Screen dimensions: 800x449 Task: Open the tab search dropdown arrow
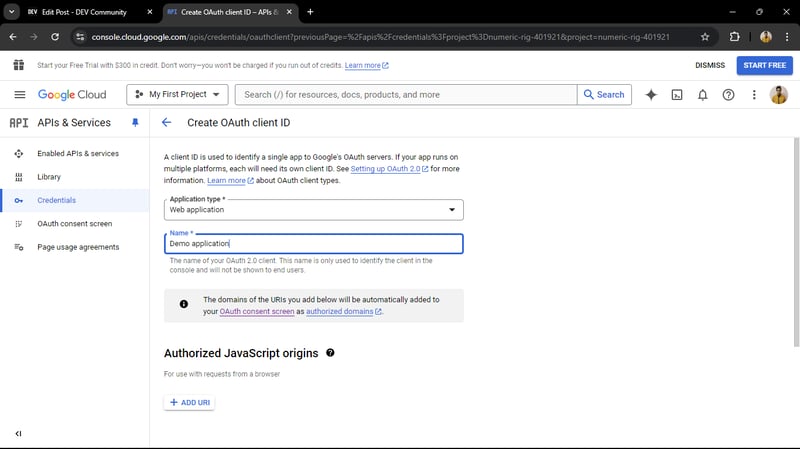point(11,12)
